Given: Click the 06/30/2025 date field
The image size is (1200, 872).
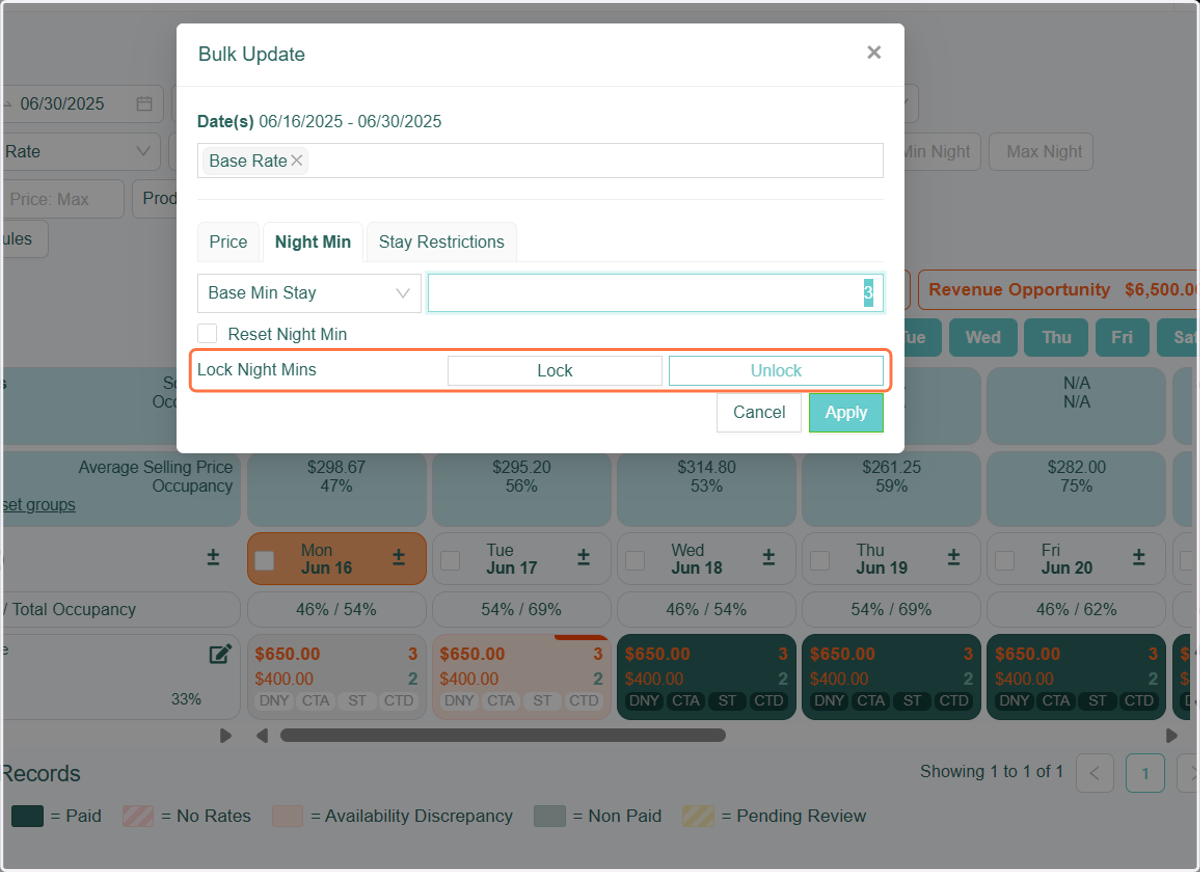Looking at the screenshot, I should click(82, 104).
